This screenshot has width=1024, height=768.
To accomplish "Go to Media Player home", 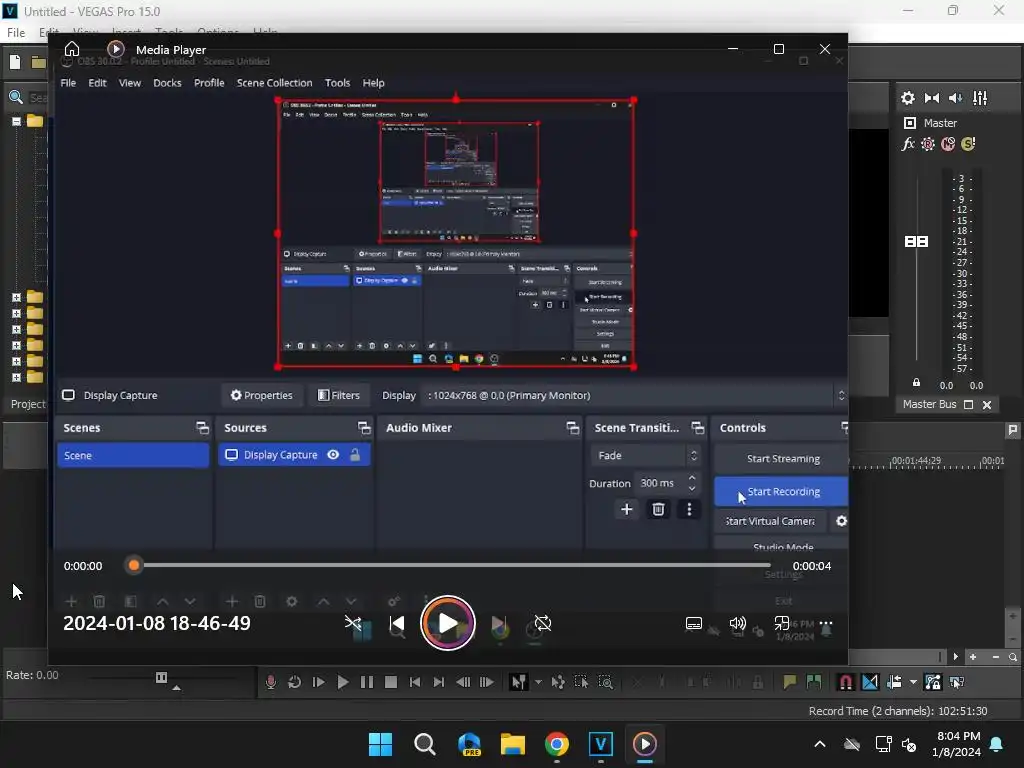I will pos(72,49).
